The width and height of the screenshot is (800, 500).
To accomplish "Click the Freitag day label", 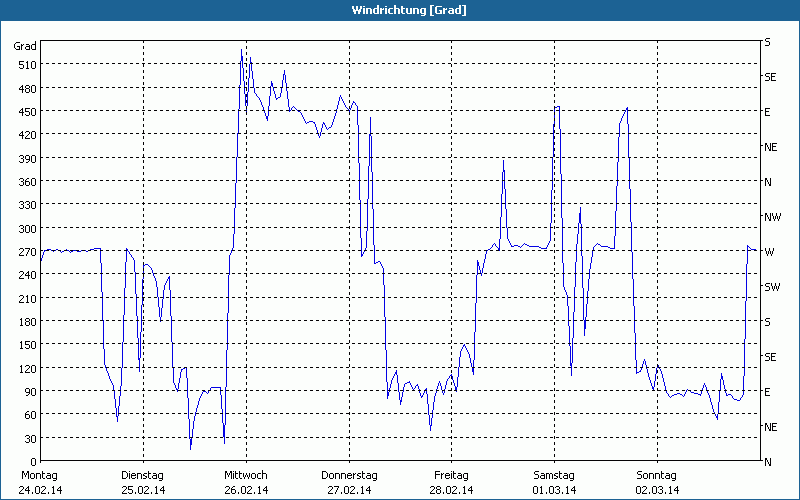I will pos(452,475).
